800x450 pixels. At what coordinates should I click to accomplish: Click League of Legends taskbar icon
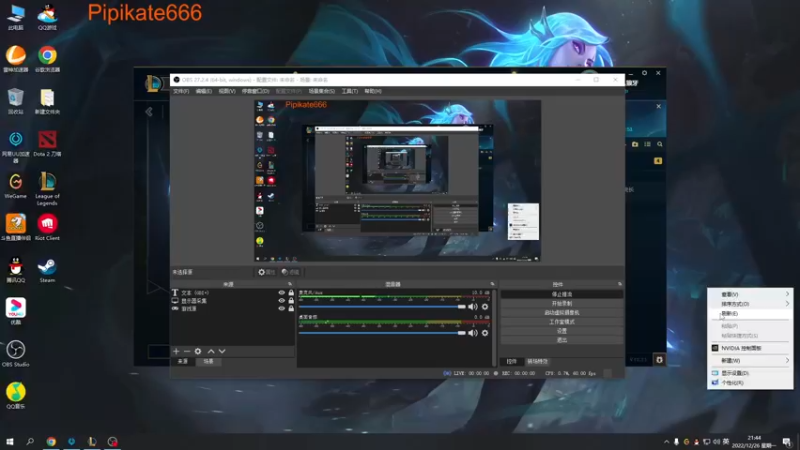point(92,441)
